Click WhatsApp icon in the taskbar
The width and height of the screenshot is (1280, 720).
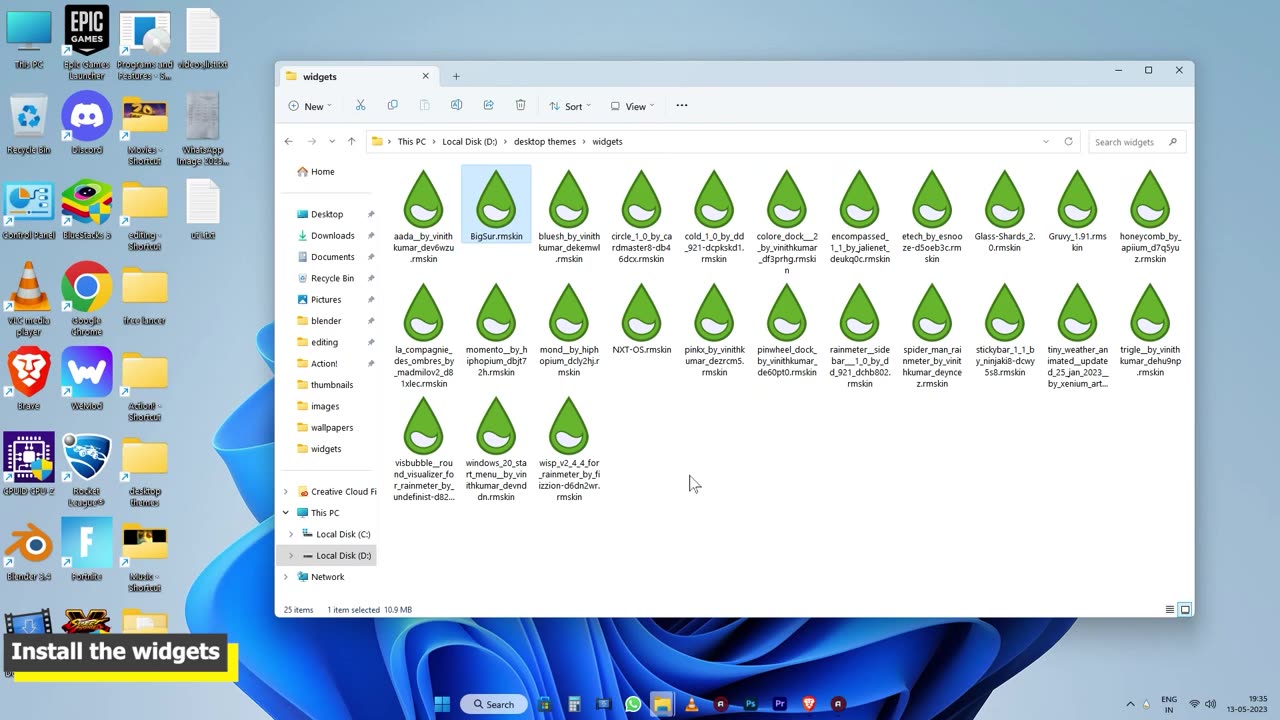[x=632, y=704]
